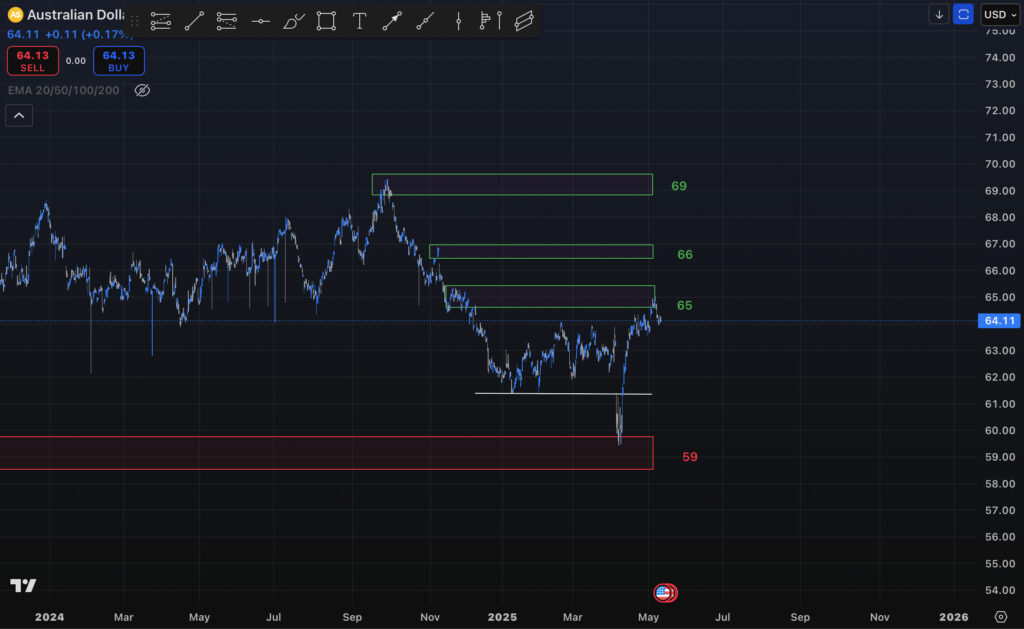Select the Trend Line tool
This screenshot has height=629, width=1024.
coord(194,21)
